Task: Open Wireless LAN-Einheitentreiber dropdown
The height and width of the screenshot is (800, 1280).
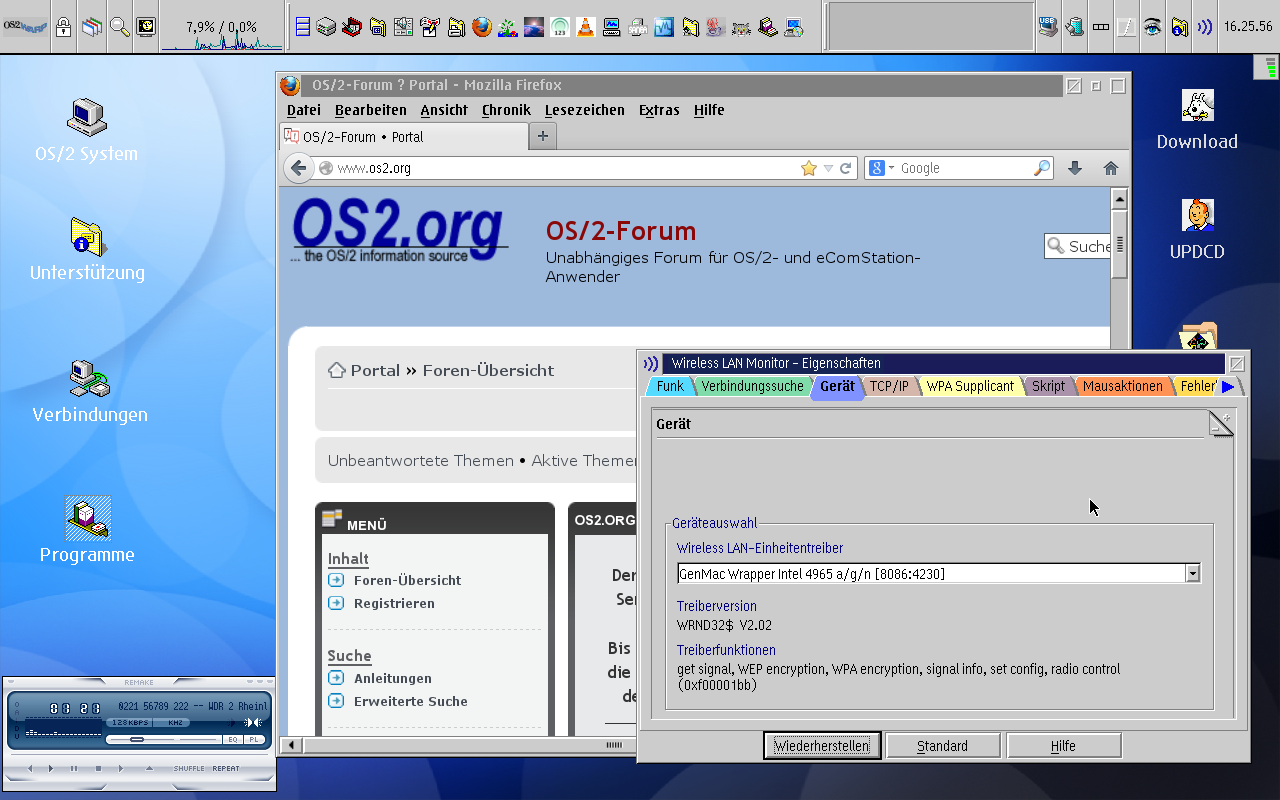Action: [1192, 573]
